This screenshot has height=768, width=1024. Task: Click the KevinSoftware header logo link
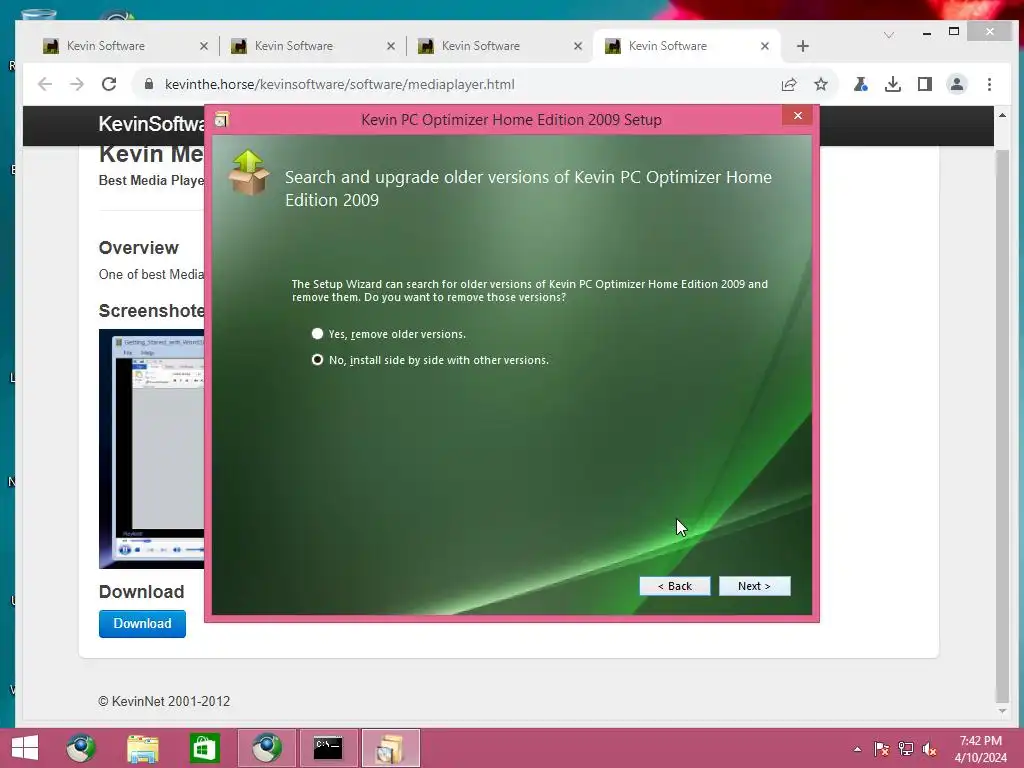pos(152,123)
